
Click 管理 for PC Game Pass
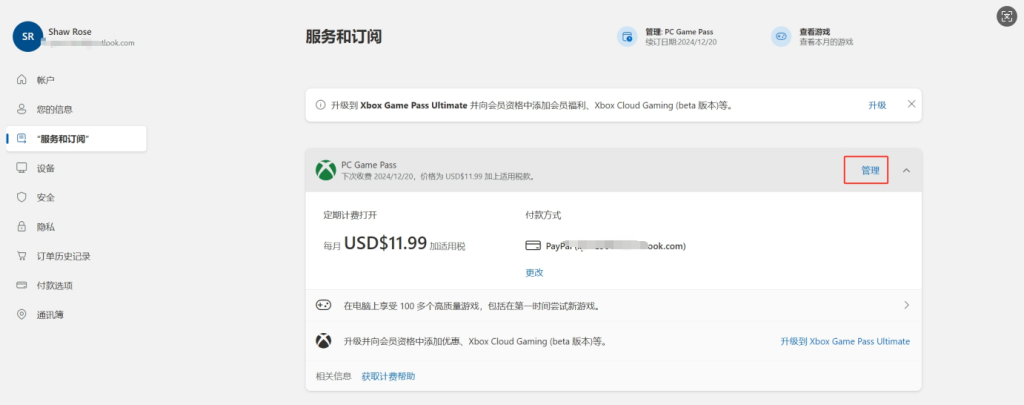tap(870, 170)
